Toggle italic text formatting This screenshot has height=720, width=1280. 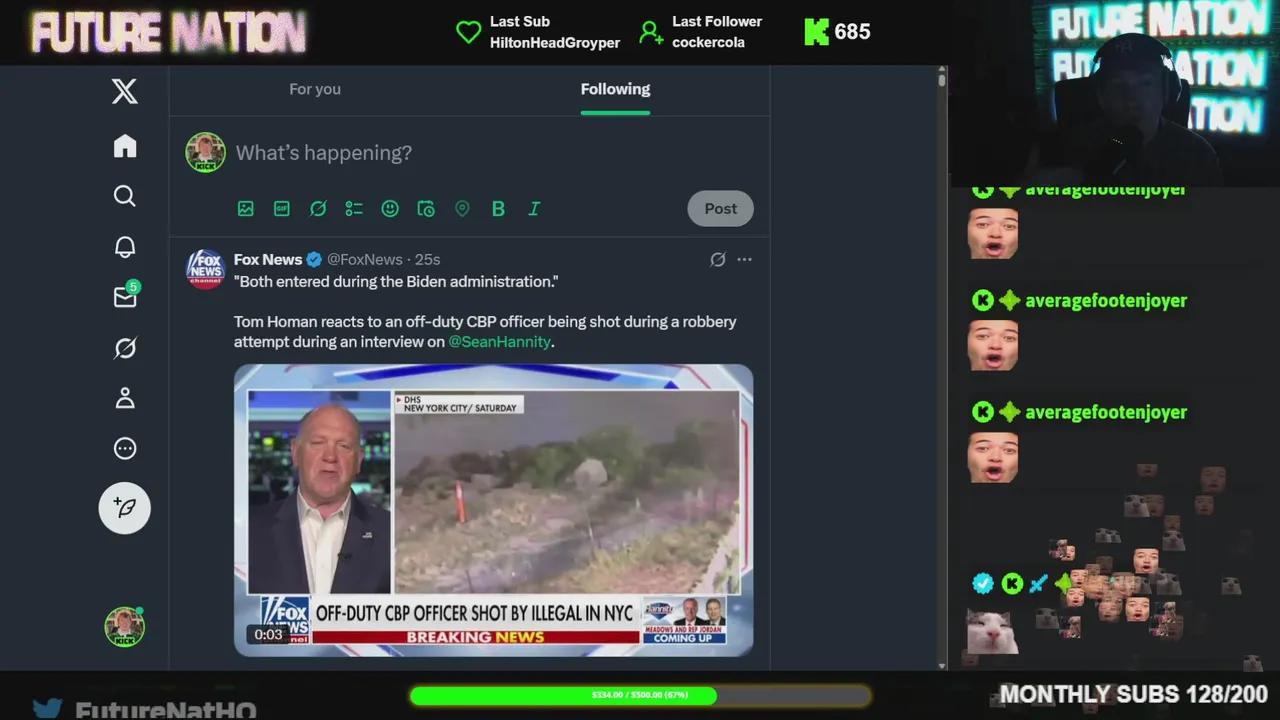534,208
